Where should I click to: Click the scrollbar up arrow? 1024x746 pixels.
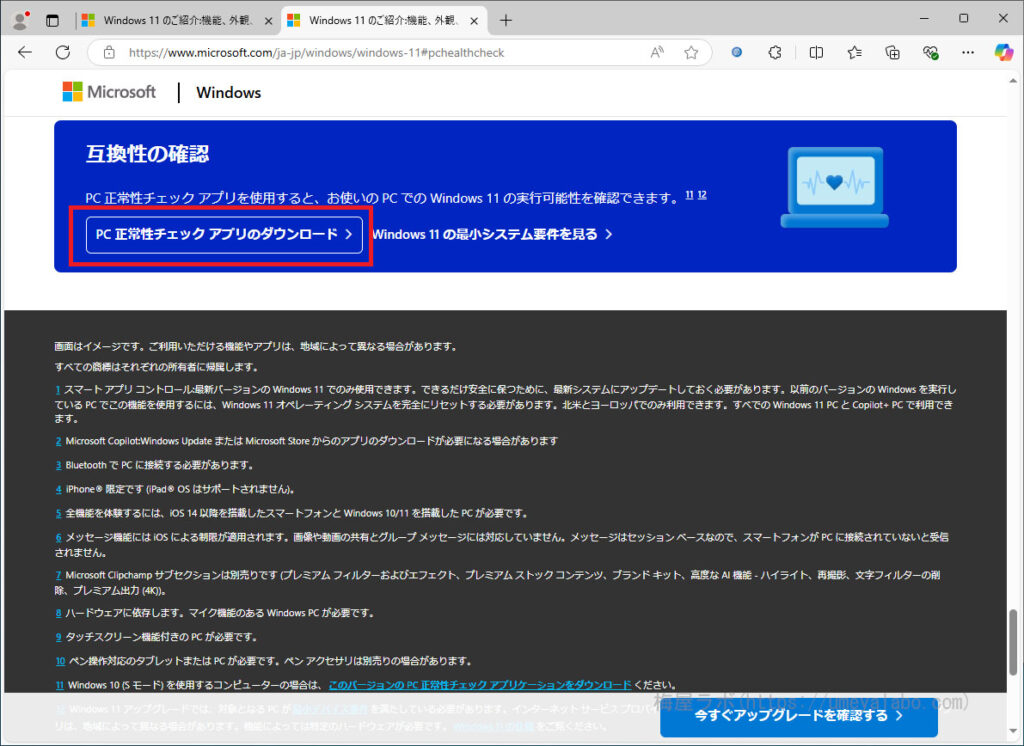pos(1013,81)
